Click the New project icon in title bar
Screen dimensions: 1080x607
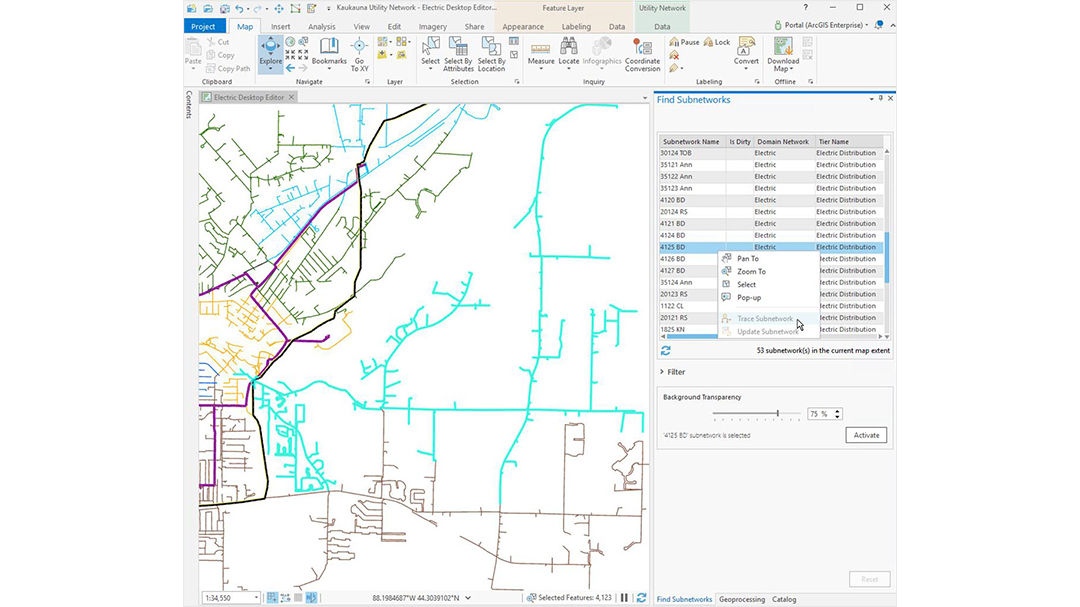point(191,8)
